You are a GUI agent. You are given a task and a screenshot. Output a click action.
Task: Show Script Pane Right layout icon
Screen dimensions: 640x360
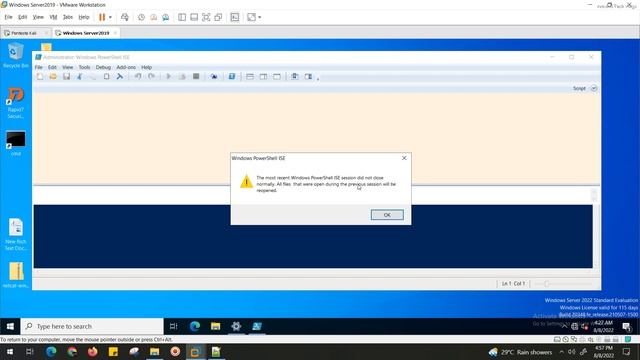pos(263,76)
